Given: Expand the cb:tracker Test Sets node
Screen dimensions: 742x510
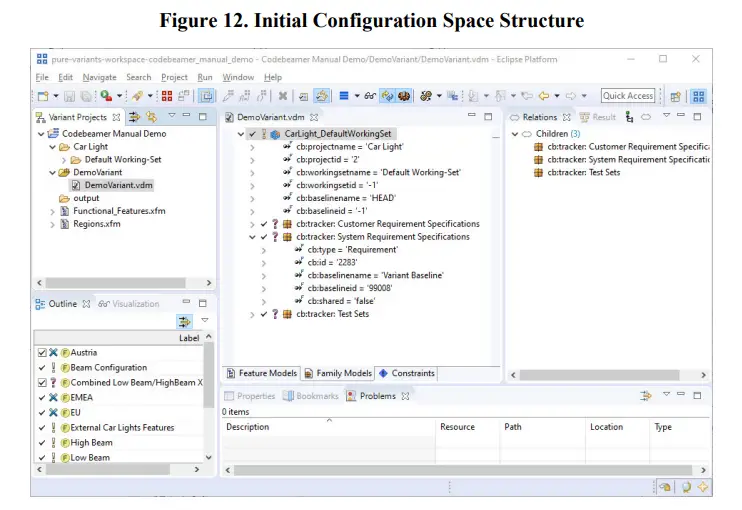Looking at the screenshot, I should point(252,314).
